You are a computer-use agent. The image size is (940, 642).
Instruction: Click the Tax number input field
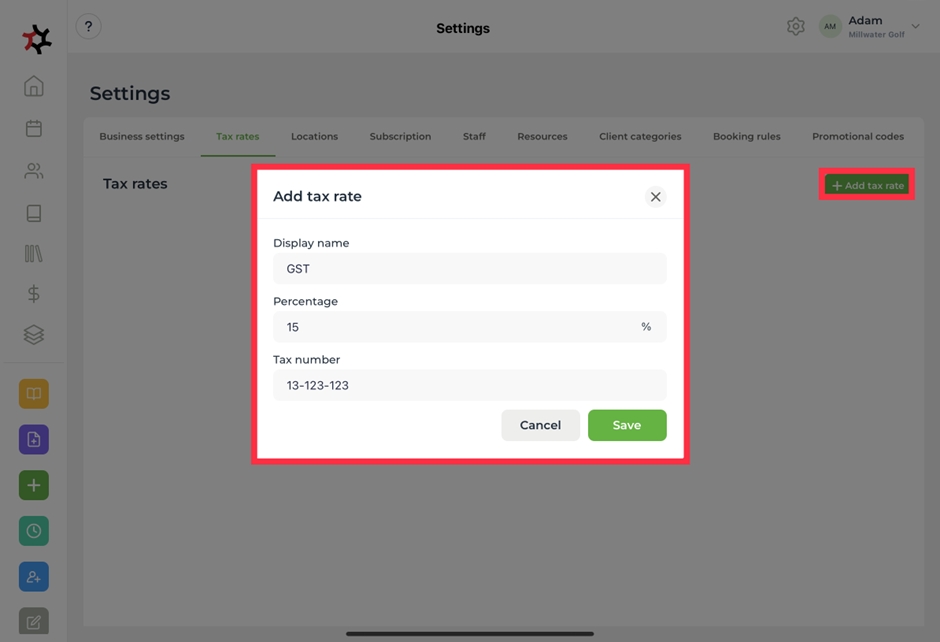pos(469,385)
